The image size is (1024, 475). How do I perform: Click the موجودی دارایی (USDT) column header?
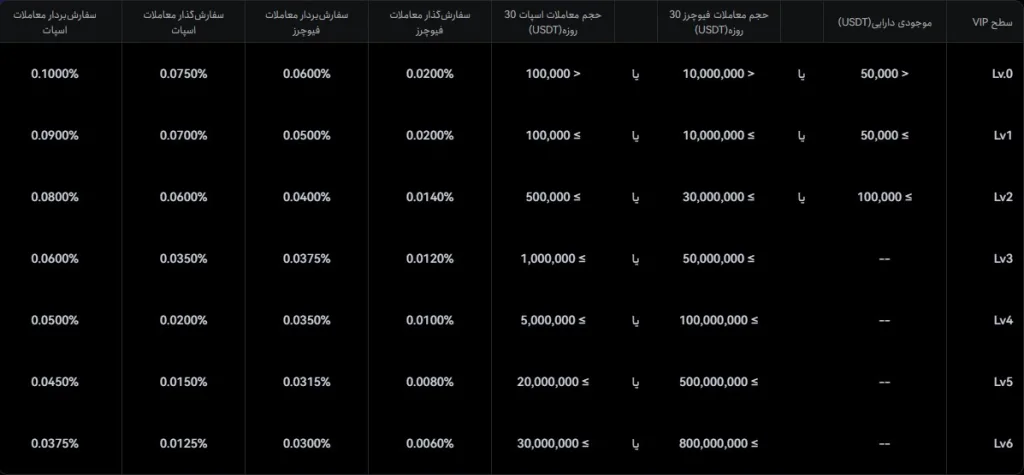coord(884,21)
